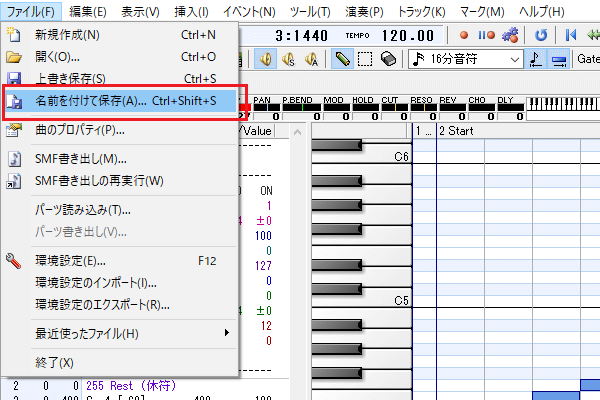Click 環境設定(E) in the File menu
Viewport: 600px width, 400px height.
pyautogui.click(x=71, y=261)
